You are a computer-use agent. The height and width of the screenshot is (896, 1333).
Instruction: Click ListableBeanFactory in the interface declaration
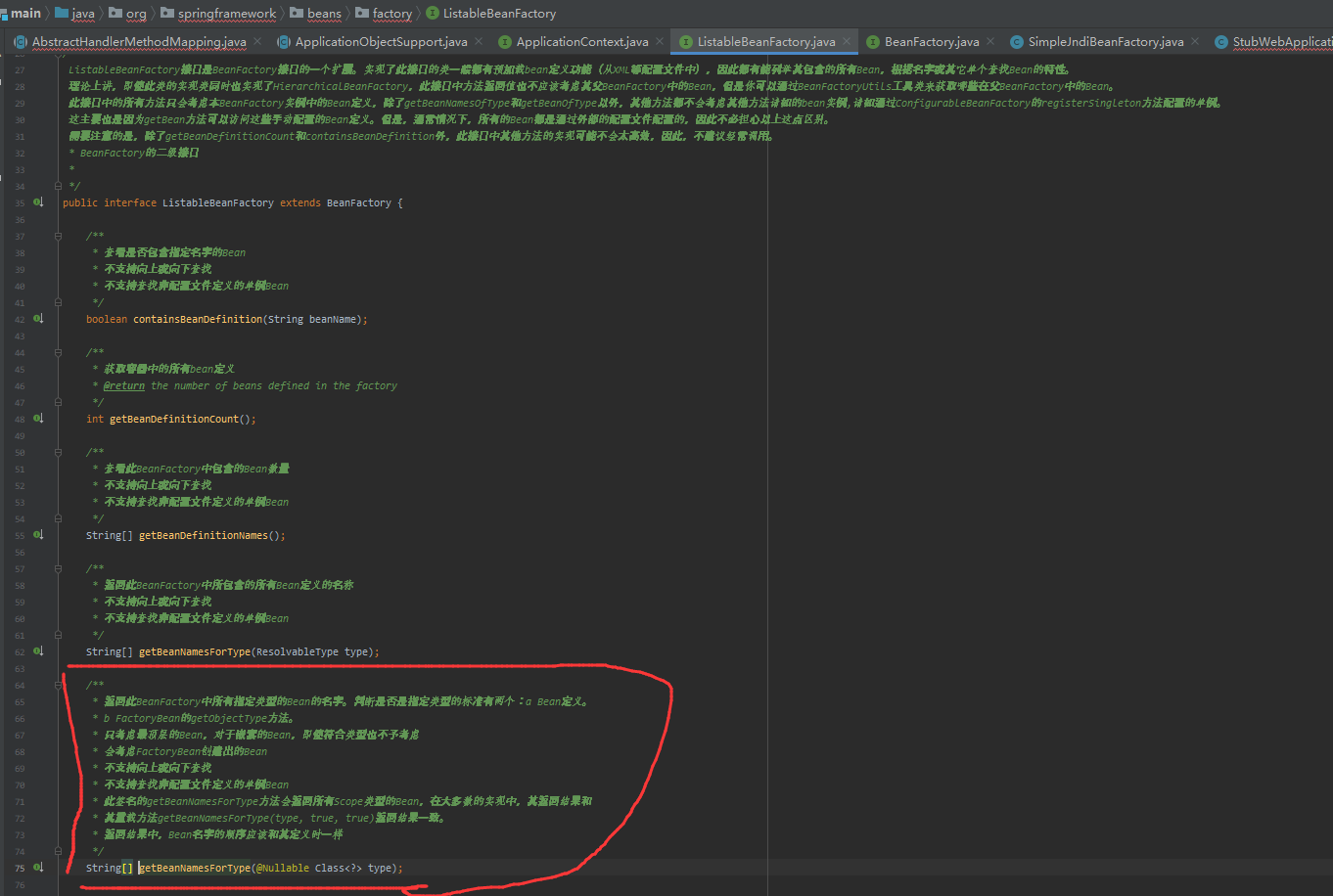218,202
